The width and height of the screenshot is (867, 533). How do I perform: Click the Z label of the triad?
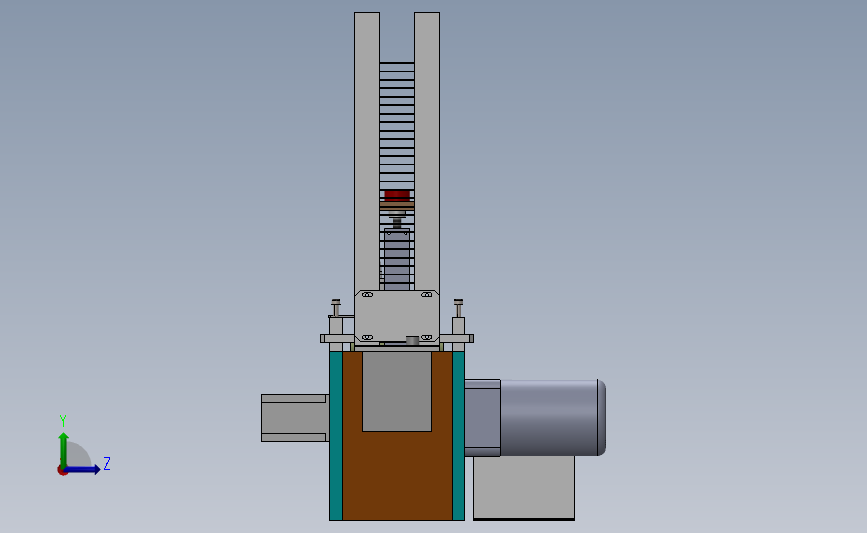click(107, 463)
